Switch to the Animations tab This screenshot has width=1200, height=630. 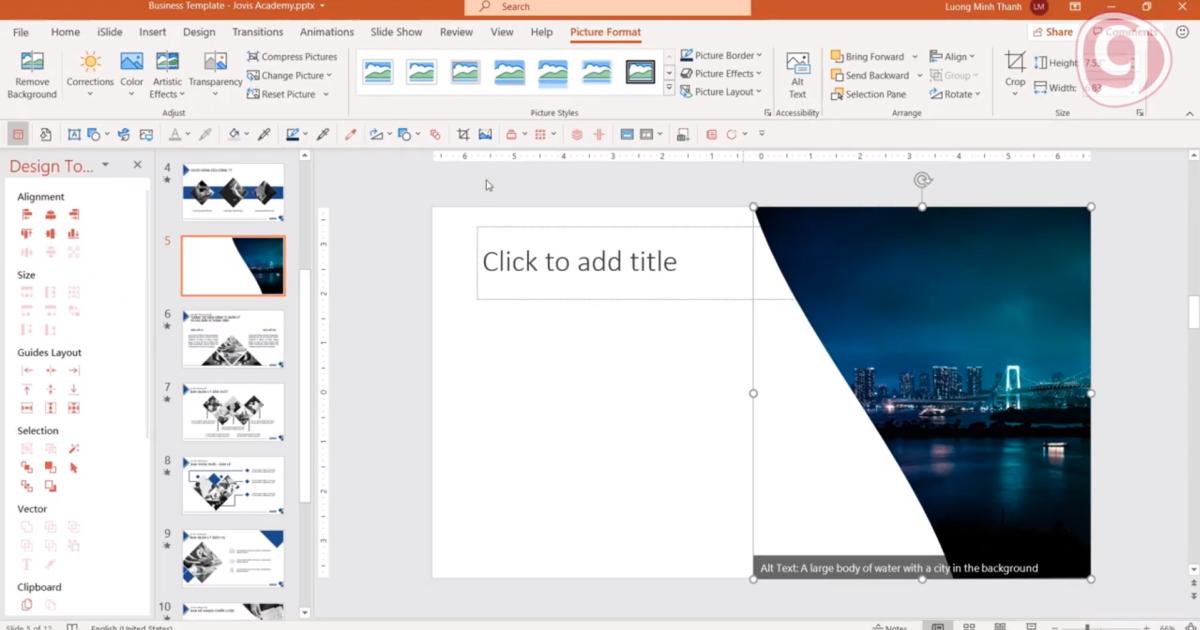pos(326,32)
